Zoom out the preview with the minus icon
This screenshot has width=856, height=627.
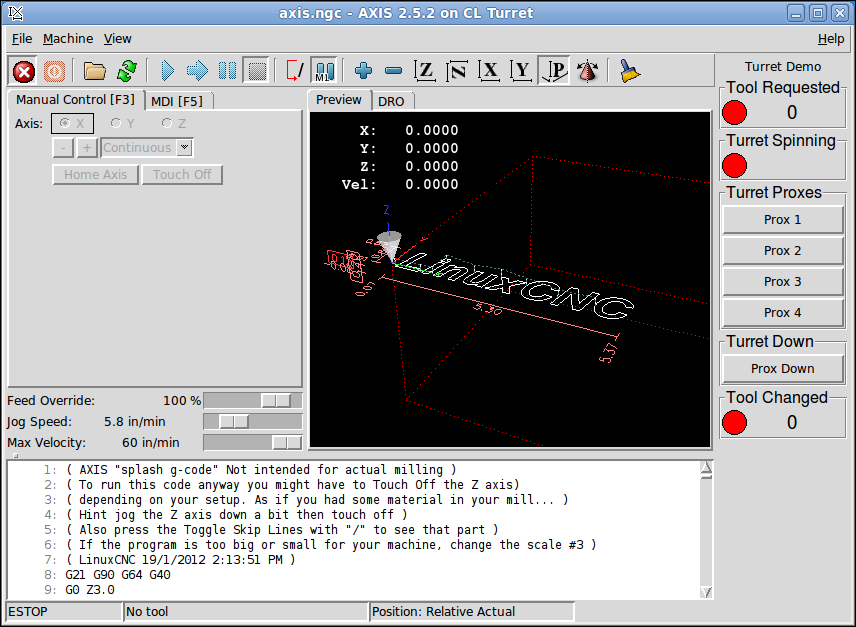click(393, 71)
